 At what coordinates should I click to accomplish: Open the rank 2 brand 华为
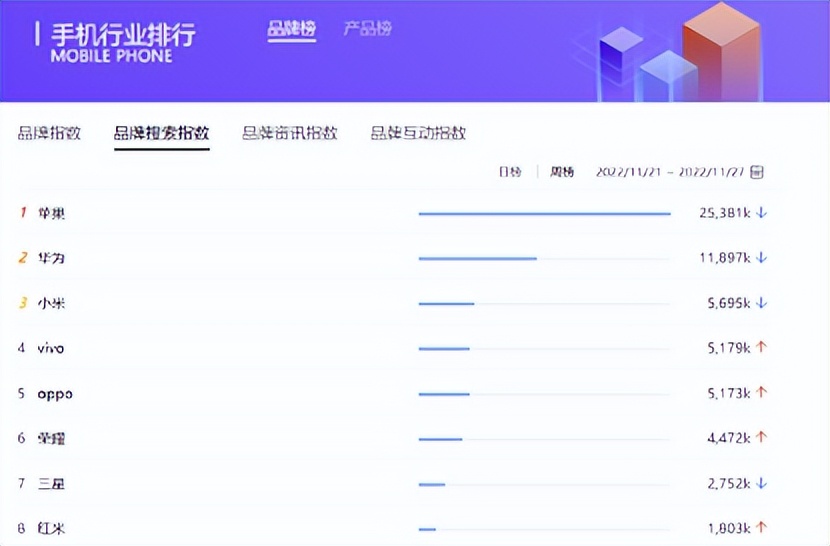click(51, 258)
